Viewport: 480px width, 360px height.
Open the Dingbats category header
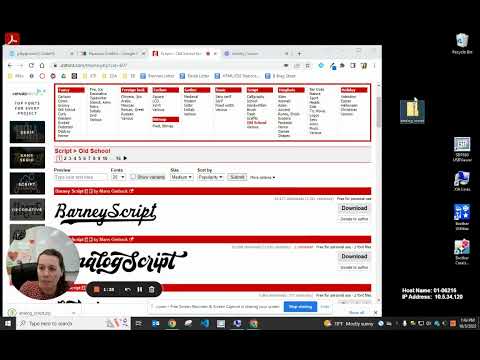pyautogui.click(x=291, y=90)
